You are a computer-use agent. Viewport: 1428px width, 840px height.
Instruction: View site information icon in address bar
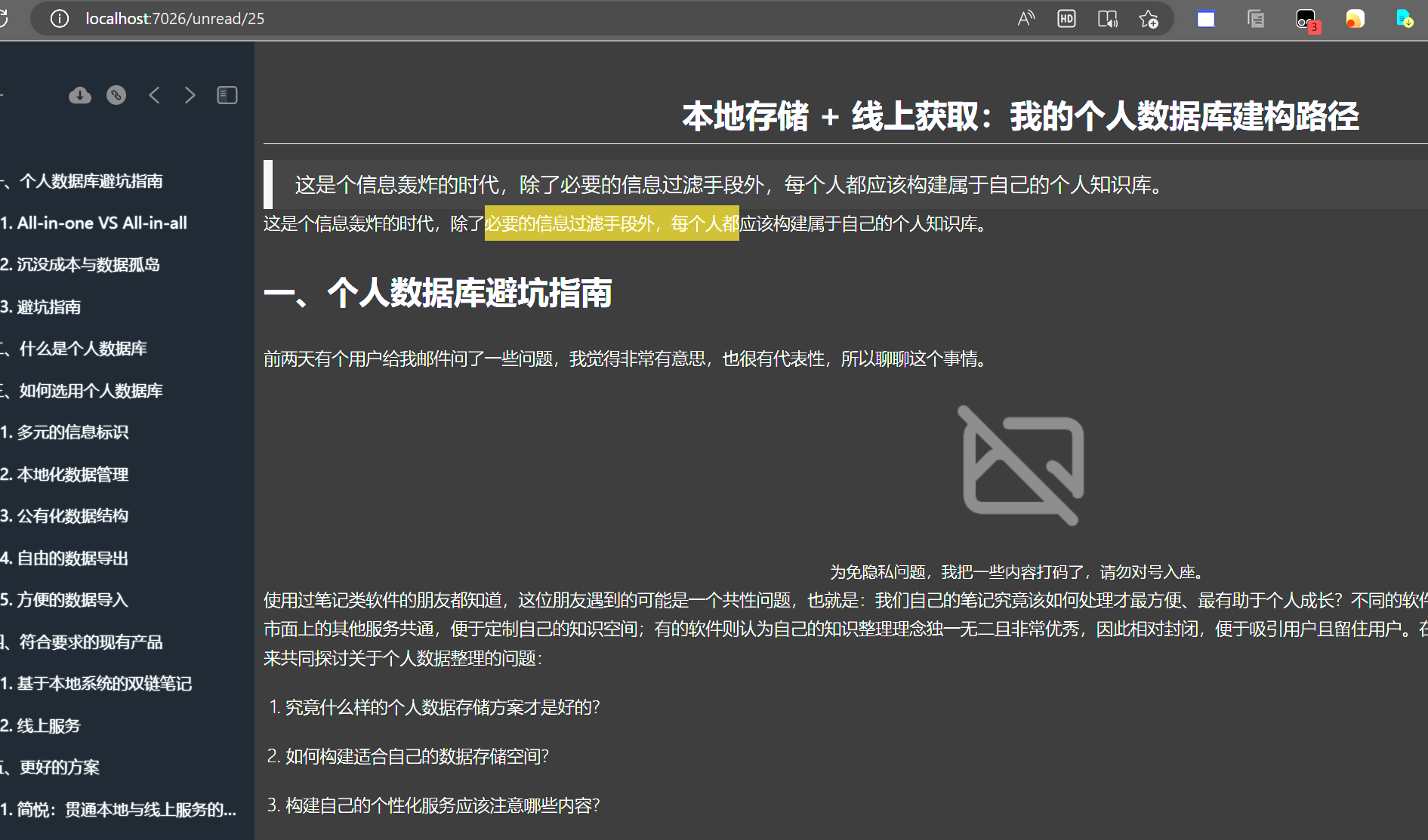60,19
